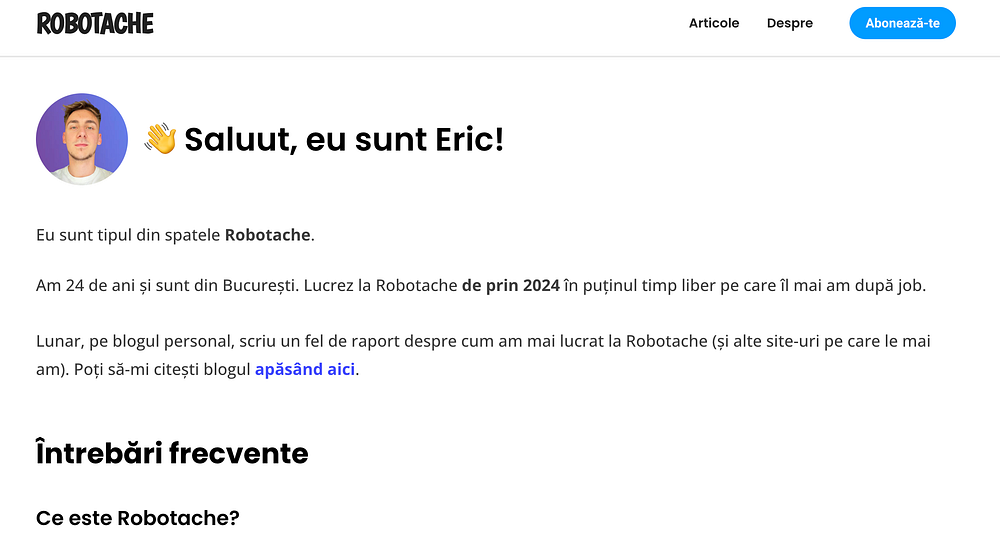
Task: Click the 'Saluut, eu sunt Eric!' heading
Action: click(344, 139)
